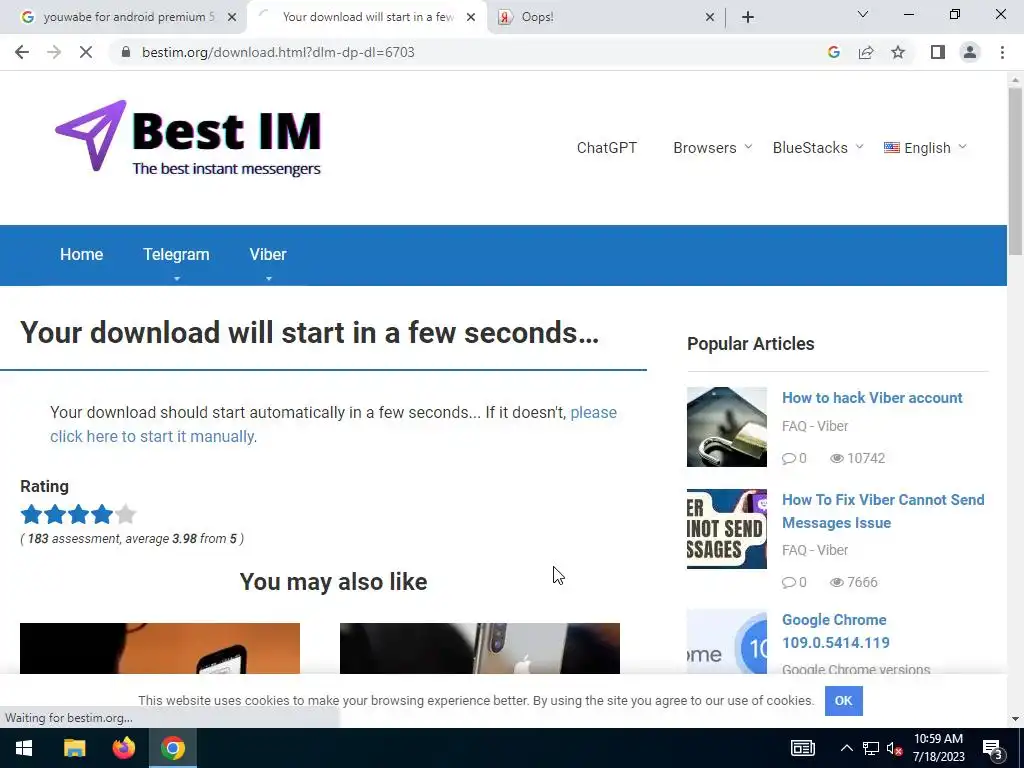
Task: Click the scrollbar down arrow
Action: click(x=1015, y=719)
